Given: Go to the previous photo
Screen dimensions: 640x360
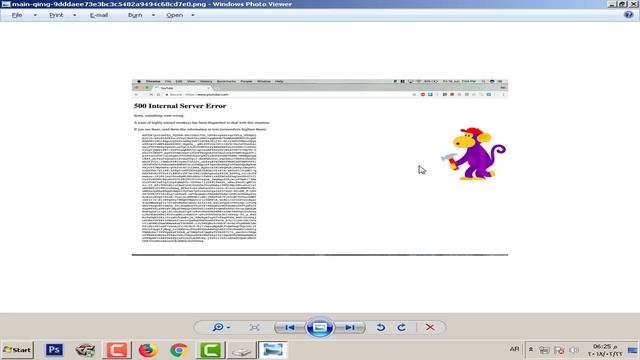Looking at the screenshot, I should coord(290,327).
